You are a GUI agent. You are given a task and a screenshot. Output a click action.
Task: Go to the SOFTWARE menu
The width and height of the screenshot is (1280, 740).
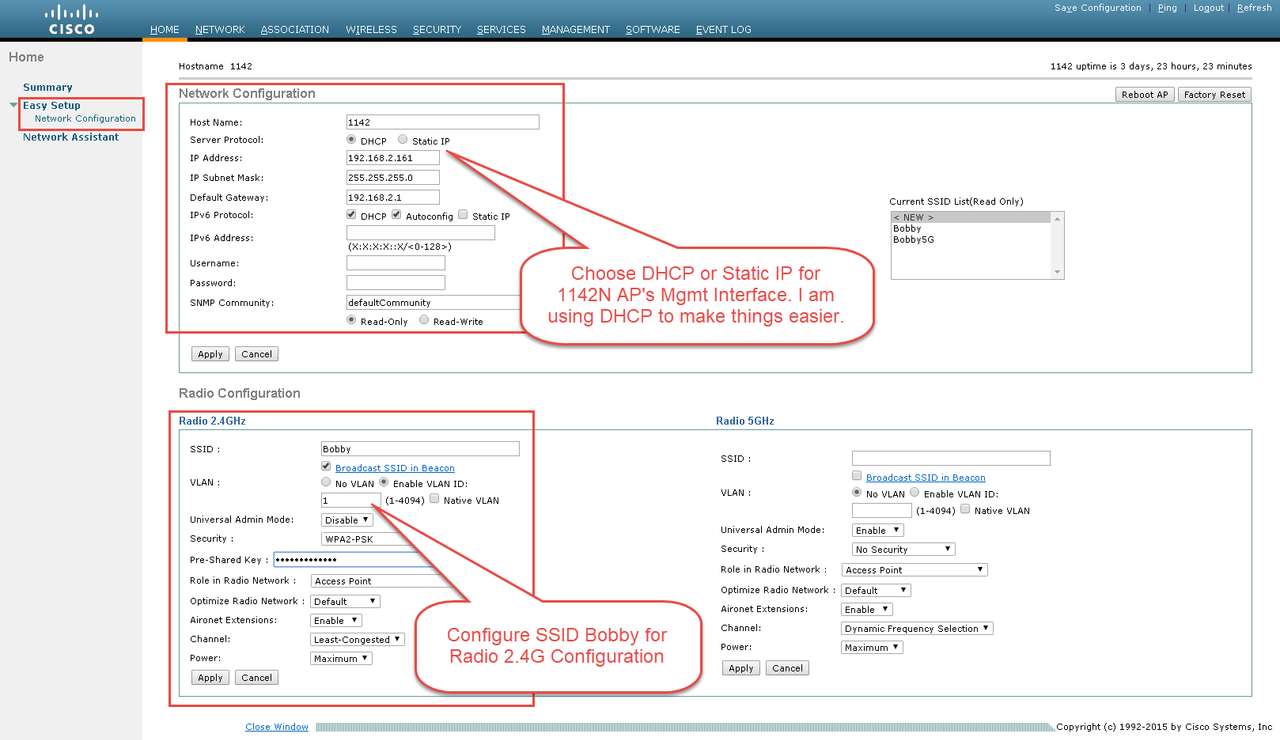click(x=653, y=30)
